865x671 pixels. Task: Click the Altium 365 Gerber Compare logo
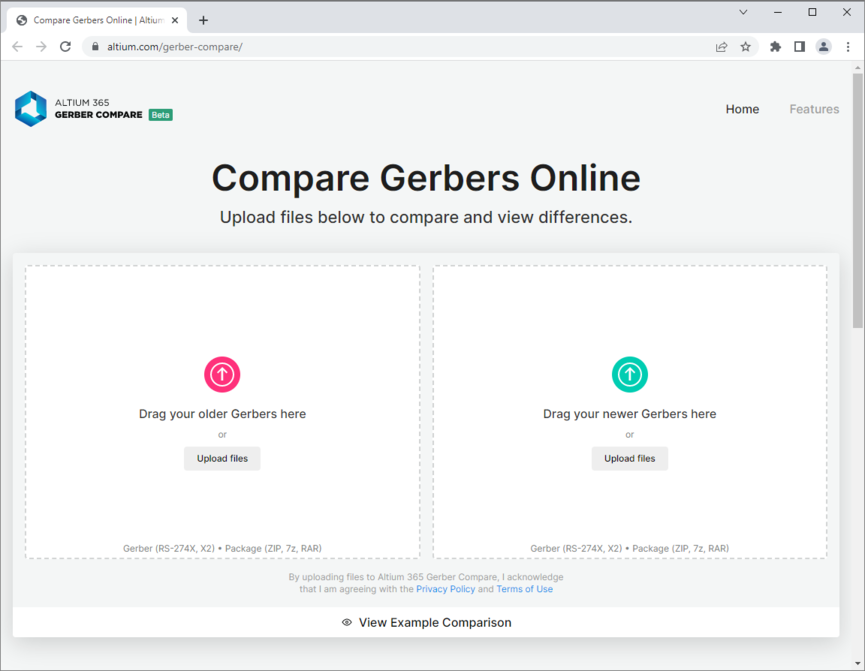pyautogui.click(x=93, y=109)
